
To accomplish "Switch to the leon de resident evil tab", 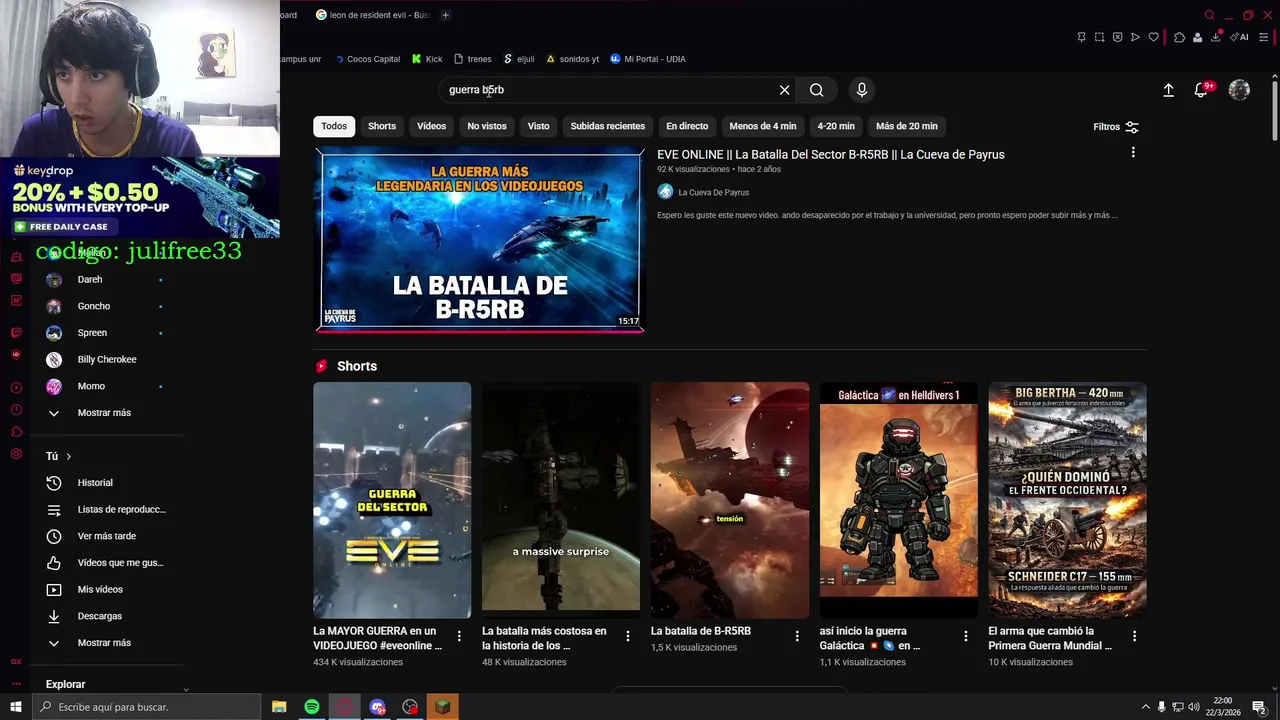I will pos(372,15).
